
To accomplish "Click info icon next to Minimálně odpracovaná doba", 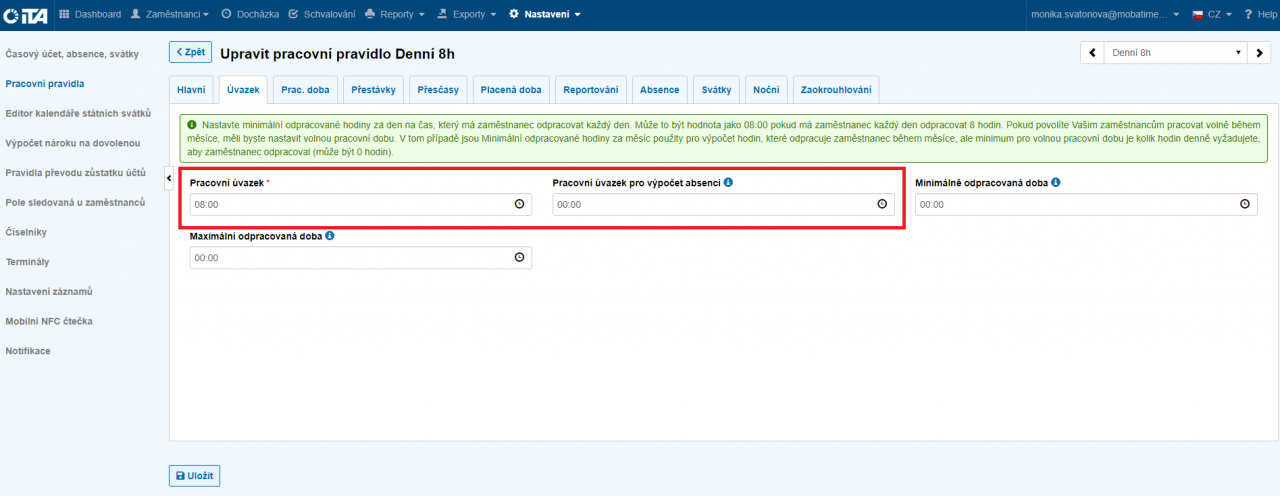I will (1056, 182).
